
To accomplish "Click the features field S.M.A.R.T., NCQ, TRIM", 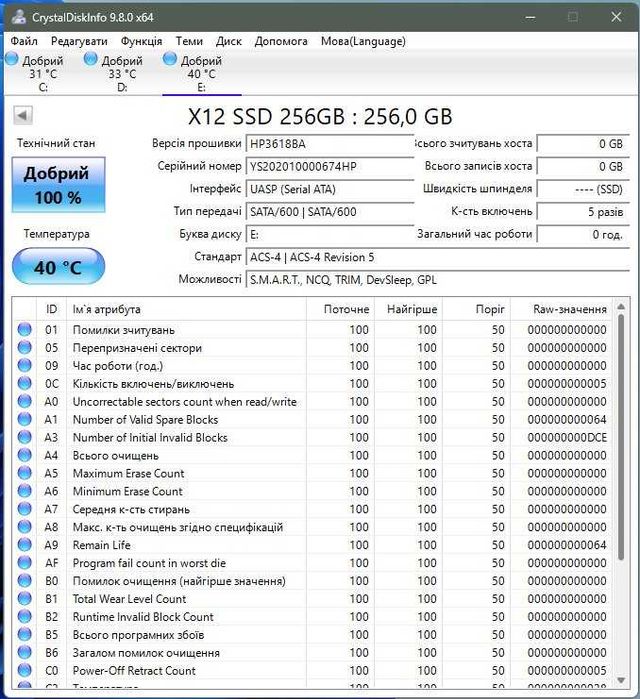I will coord(438,280).
